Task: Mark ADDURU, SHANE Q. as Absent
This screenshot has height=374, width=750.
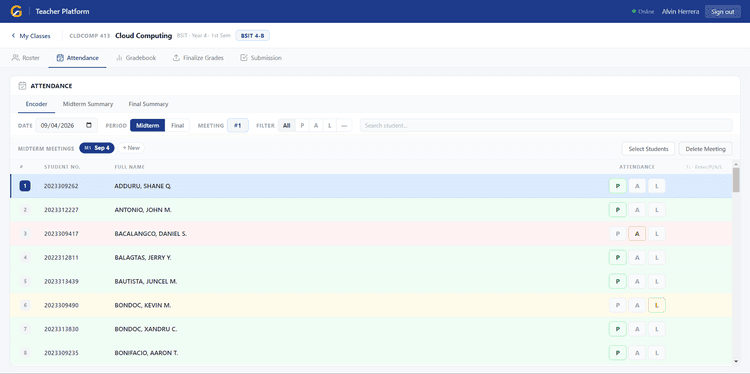Action: 637,186
